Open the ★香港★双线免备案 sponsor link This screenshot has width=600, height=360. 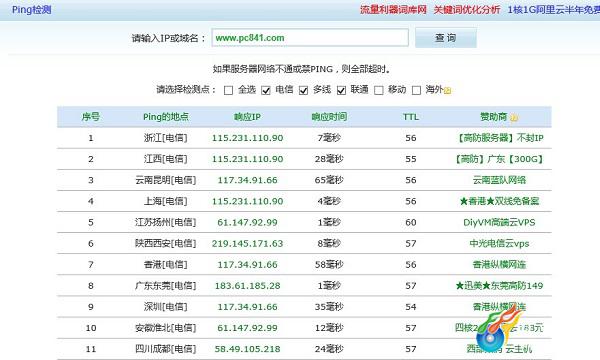pyautogui.click(x=499, y=201)
